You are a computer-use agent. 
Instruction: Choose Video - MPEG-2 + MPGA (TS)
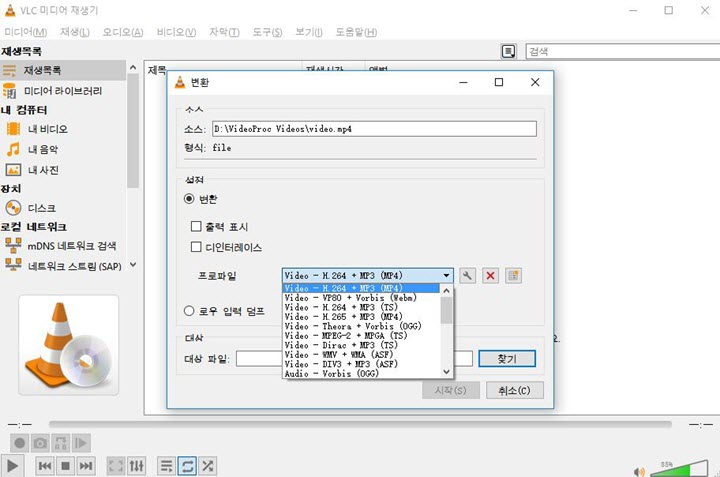point(361,336)
